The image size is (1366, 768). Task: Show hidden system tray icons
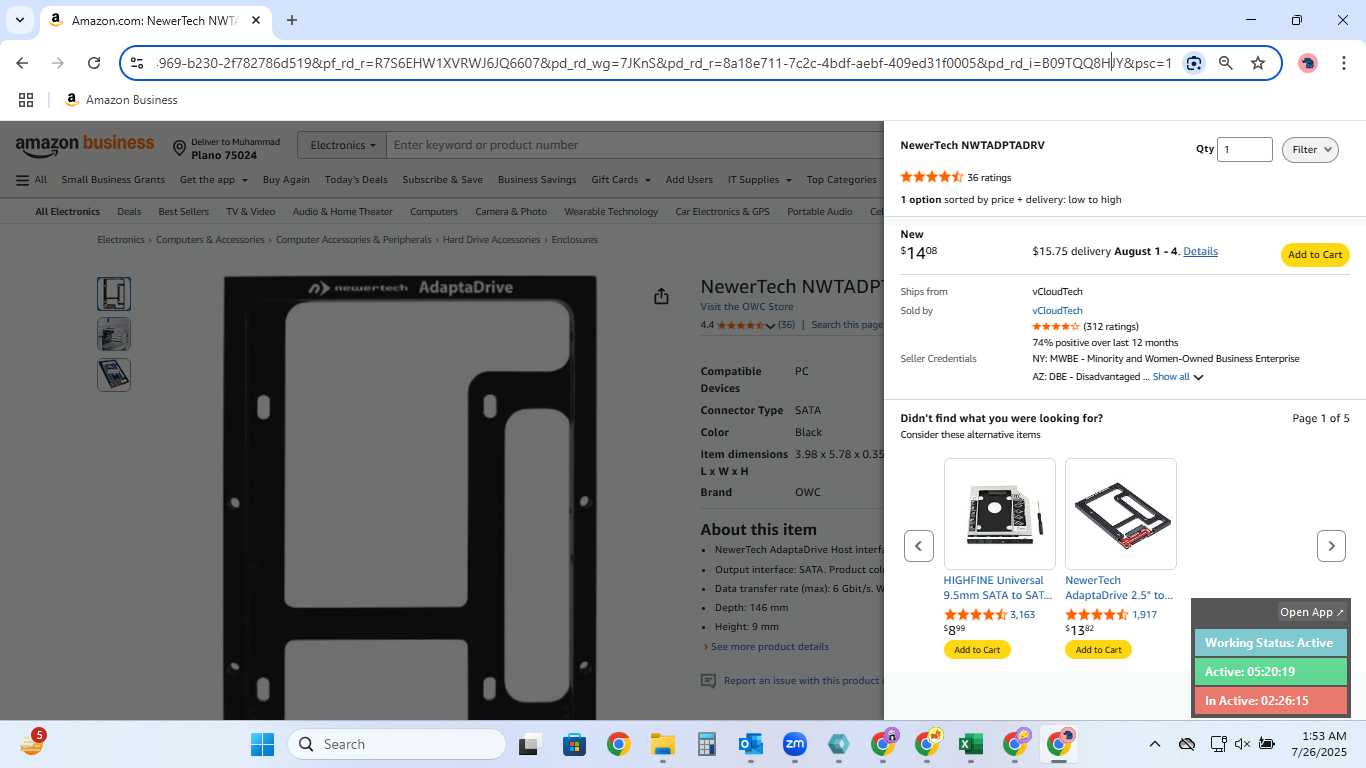(x=1155, y=744)
